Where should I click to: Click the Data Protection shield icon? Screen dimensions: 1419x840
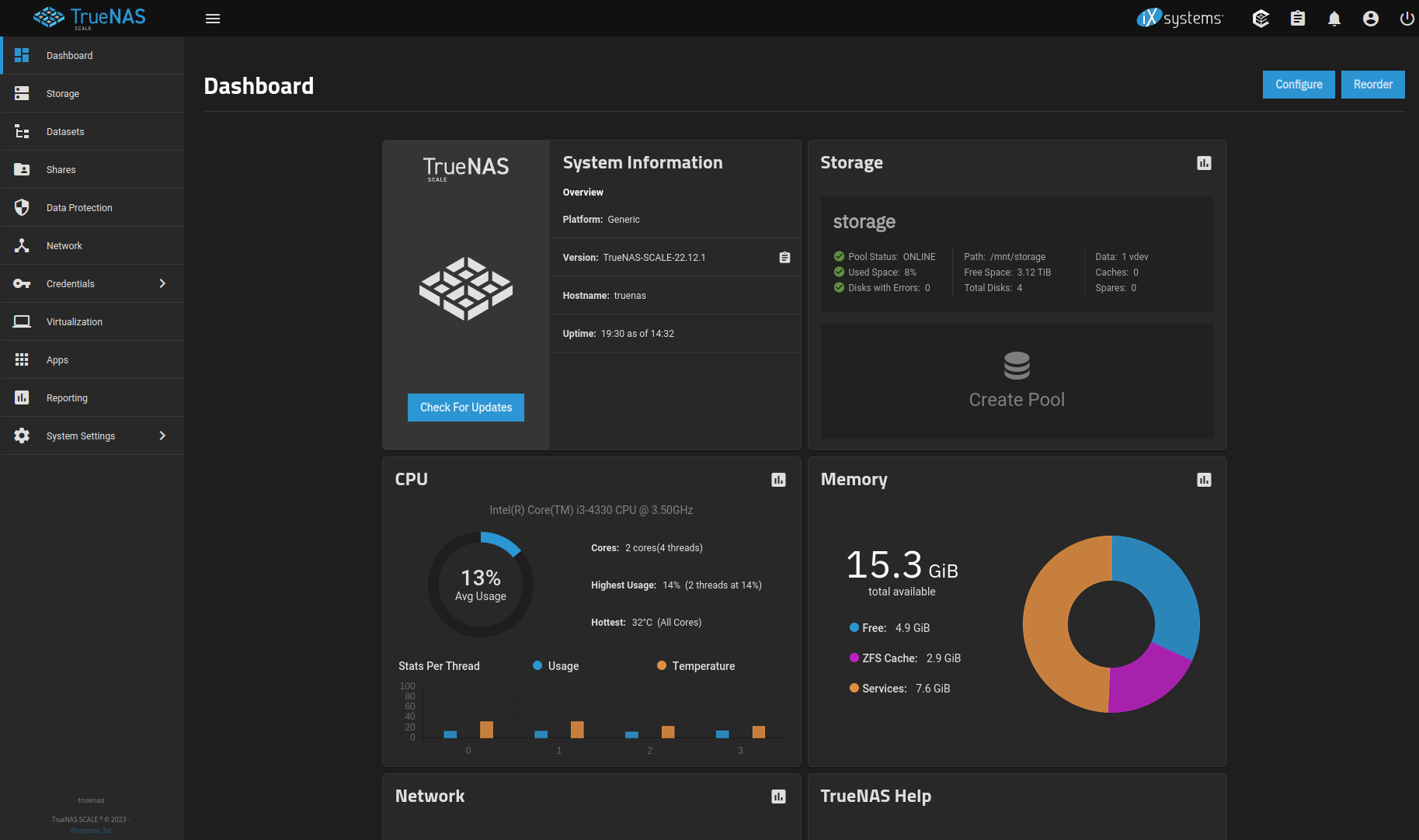(22, 207)
